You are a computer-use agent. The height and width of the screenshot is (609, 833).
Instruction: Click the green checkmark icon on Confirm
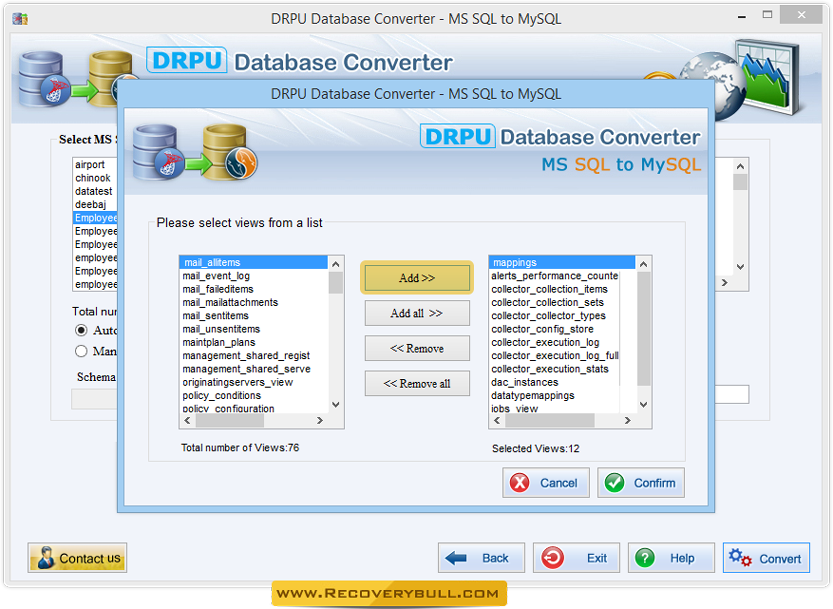click(x=614, y=483)
